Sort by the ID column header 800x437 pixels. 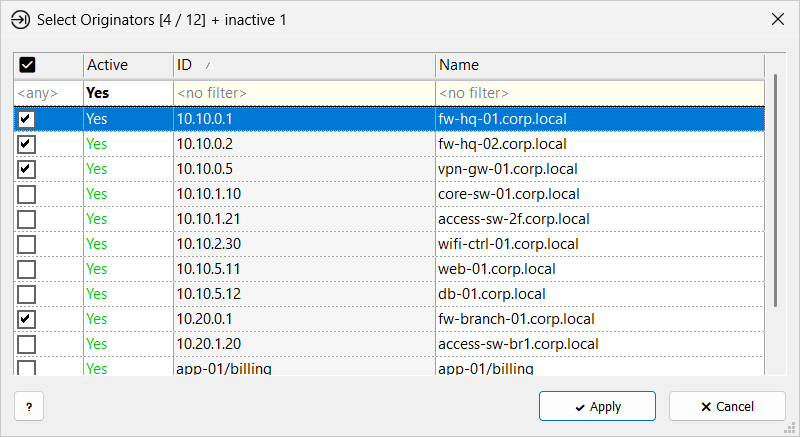[x=304, y=65]
